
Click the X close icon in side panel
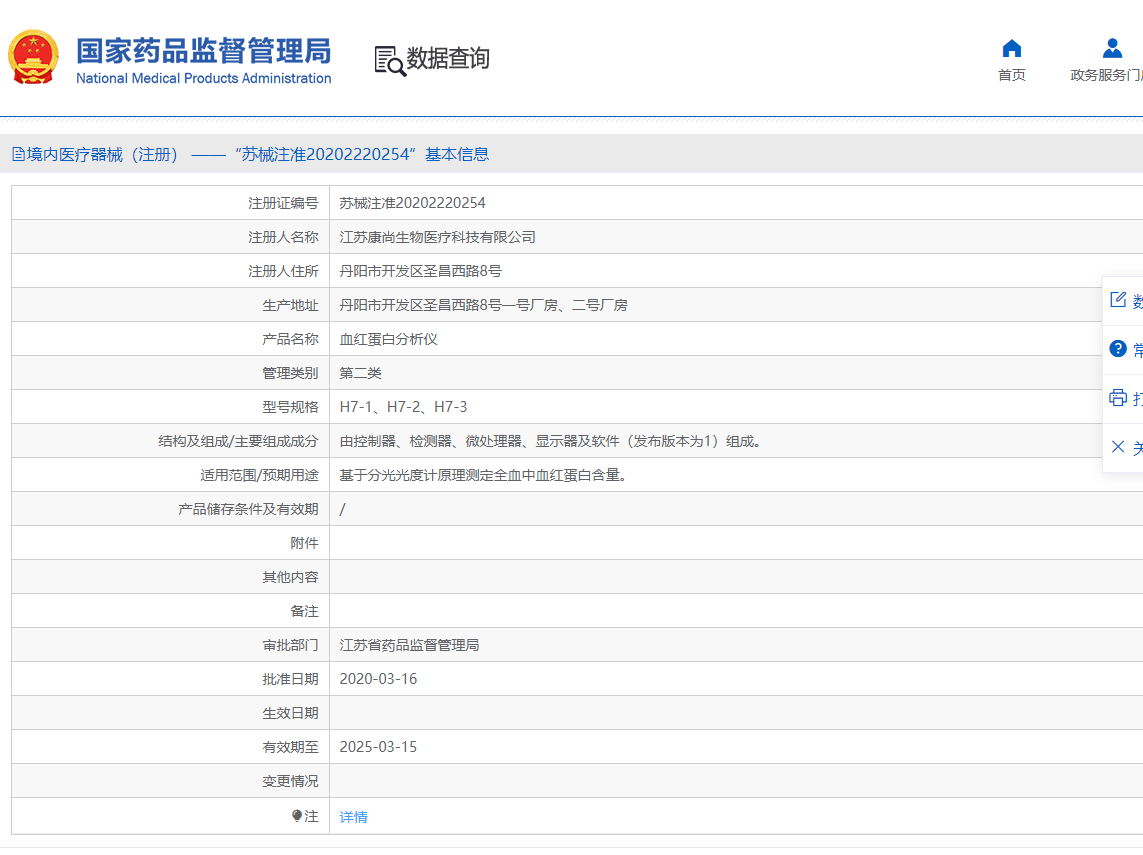tap(1117, 446)
